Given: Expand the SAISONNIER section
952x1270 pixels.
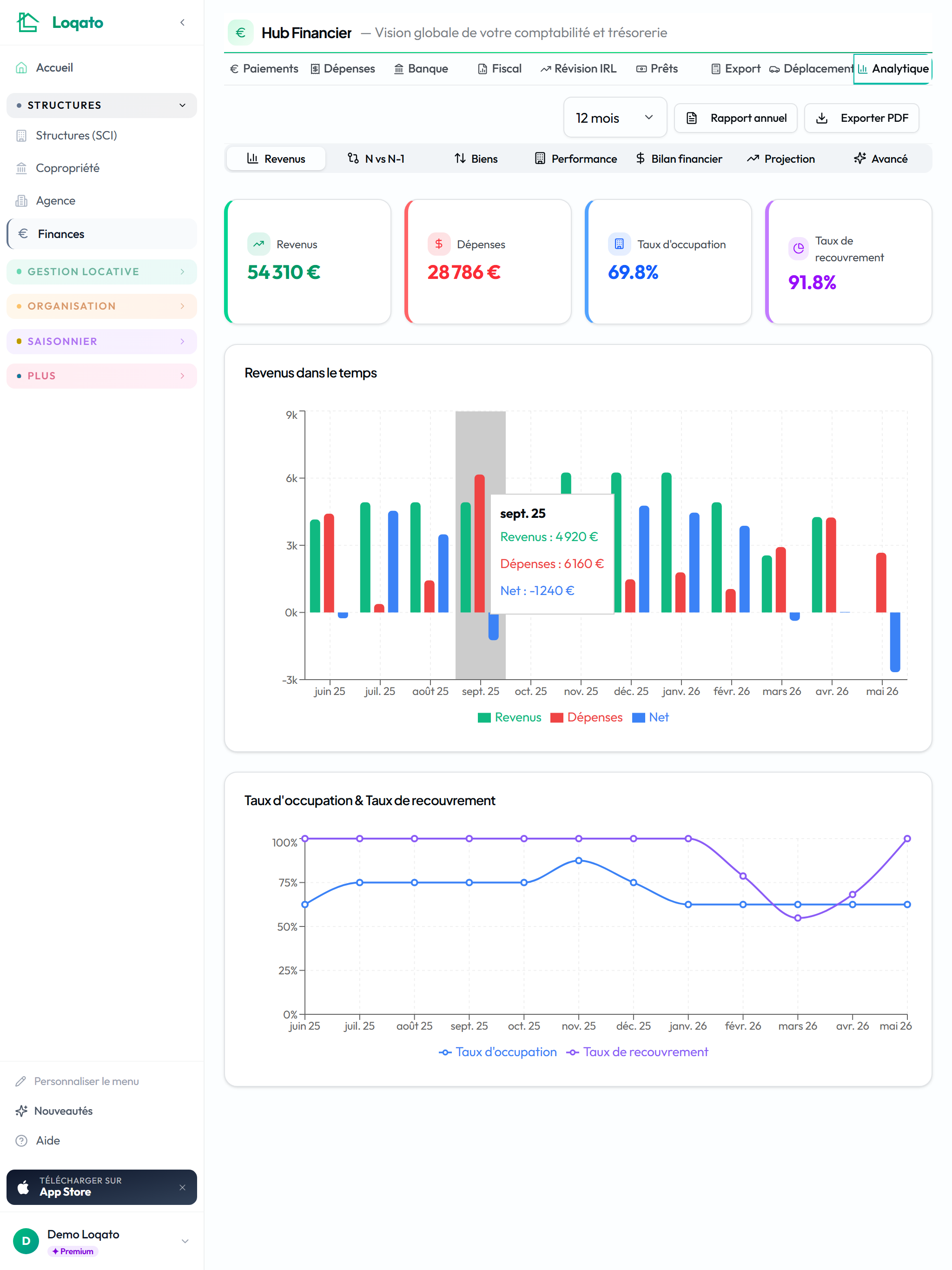Looking at the screenshot, I should [x=102, y=341].
